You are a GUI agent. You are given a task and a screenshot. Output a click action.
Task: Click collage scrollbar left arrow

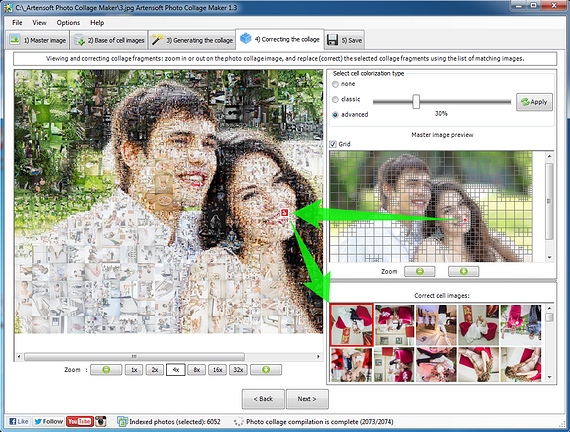(19, 356)
